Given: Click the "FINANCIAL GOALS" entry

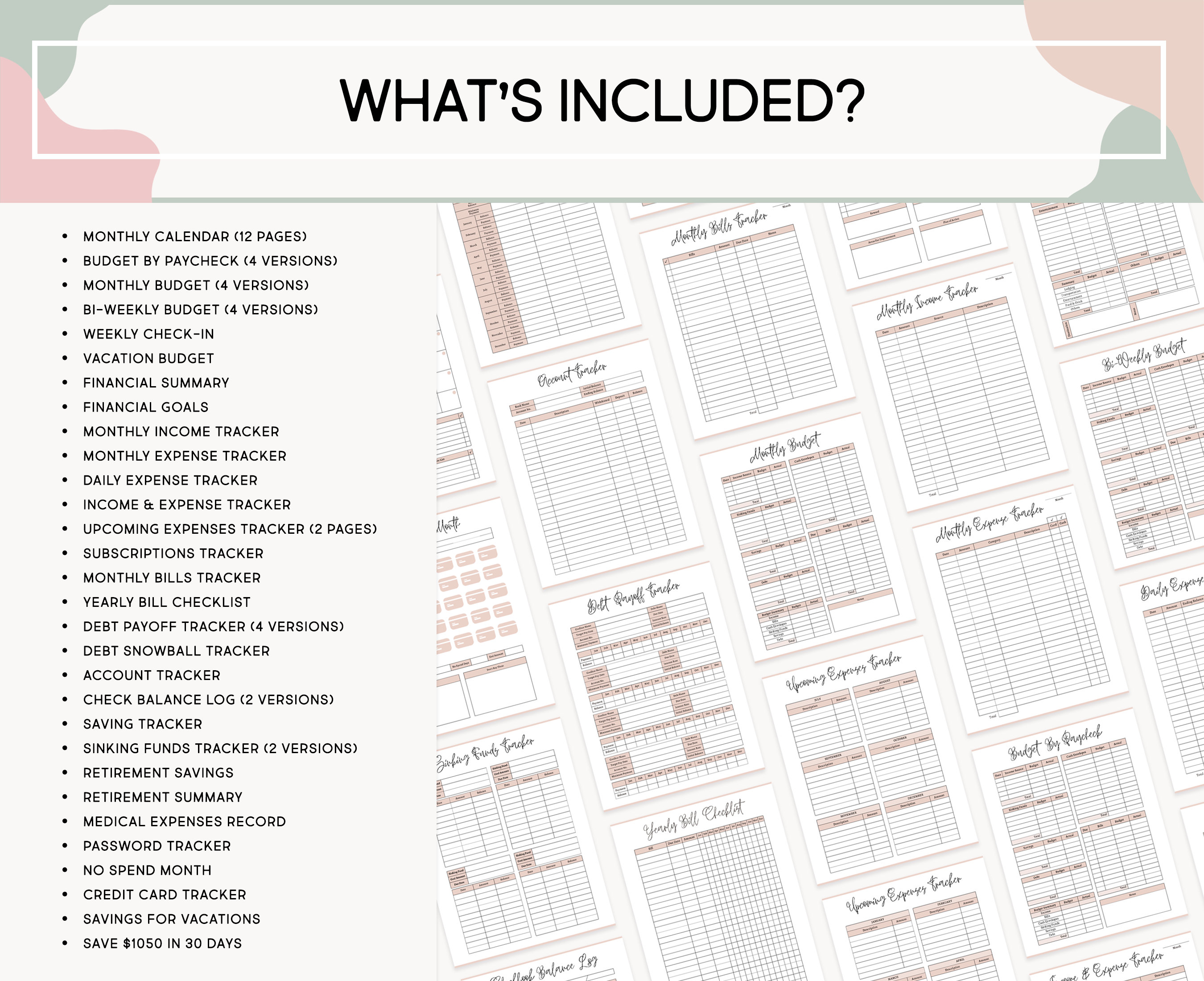Looking at the screenshot, I should click(x=146, y=407).
